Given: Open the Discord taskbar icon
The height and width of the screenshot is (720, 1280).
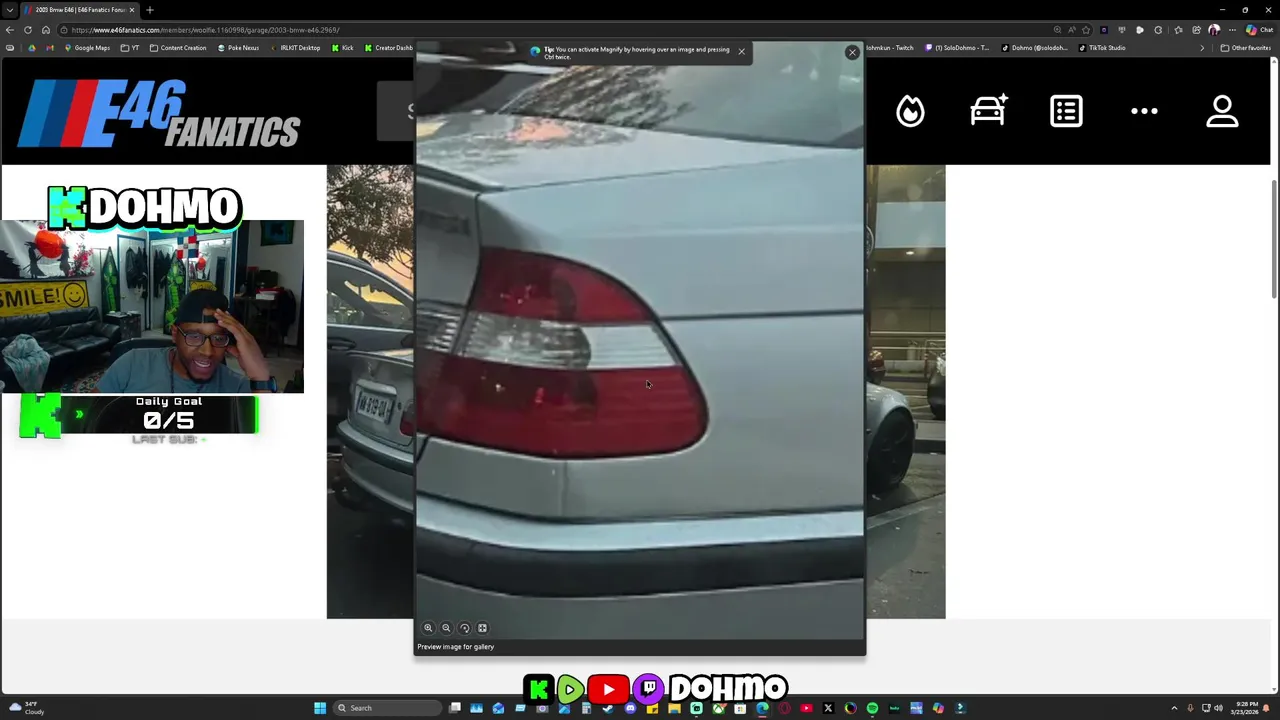Looking at the screenshot, I should point(630,708).
